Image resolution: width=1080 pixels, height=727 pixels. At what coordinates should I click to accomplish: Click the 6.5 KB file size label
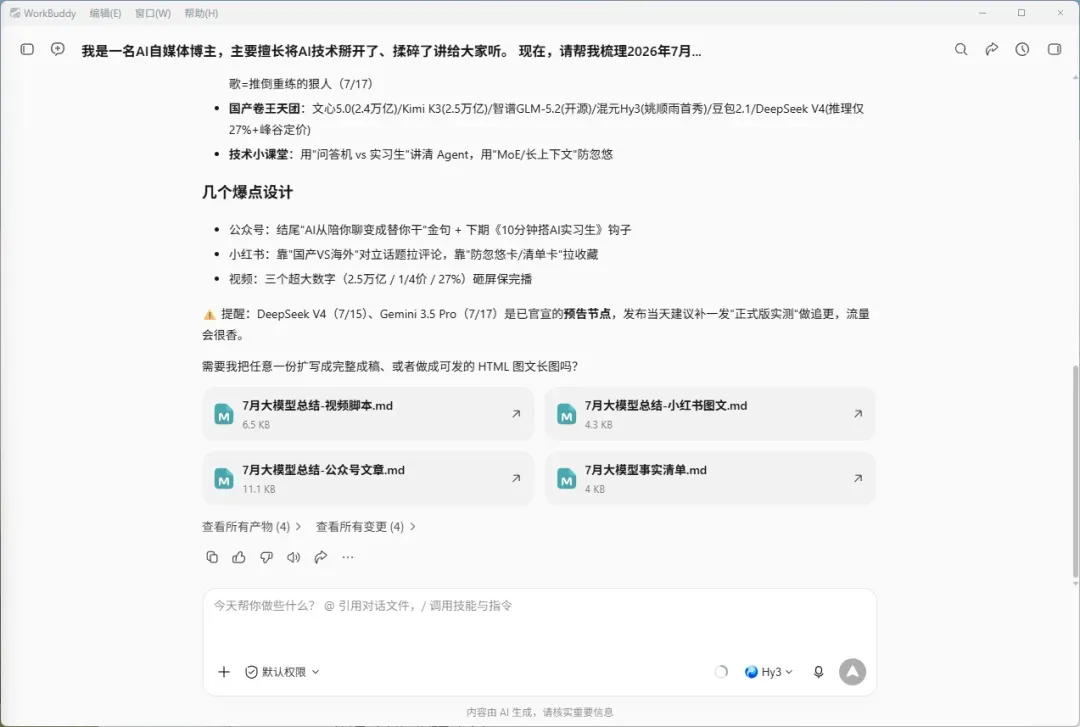coord(256,424)
